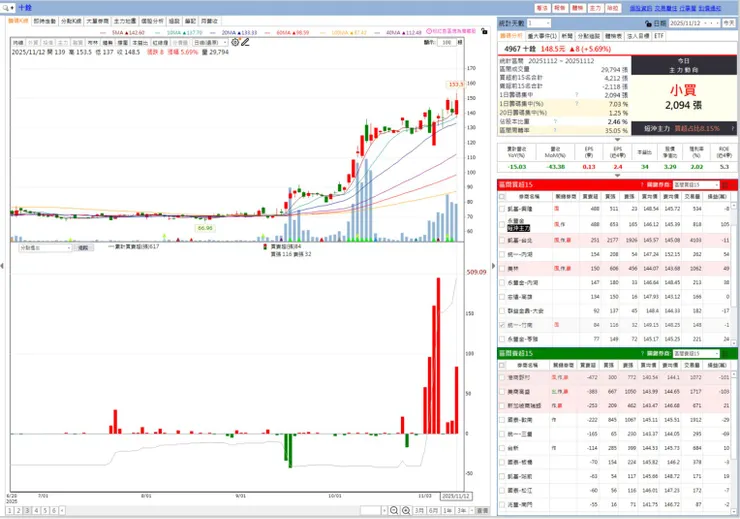Screen dimensions: 740x519
Task: Click help icon in 區間賣超15 header
Action: click(642, 353)
